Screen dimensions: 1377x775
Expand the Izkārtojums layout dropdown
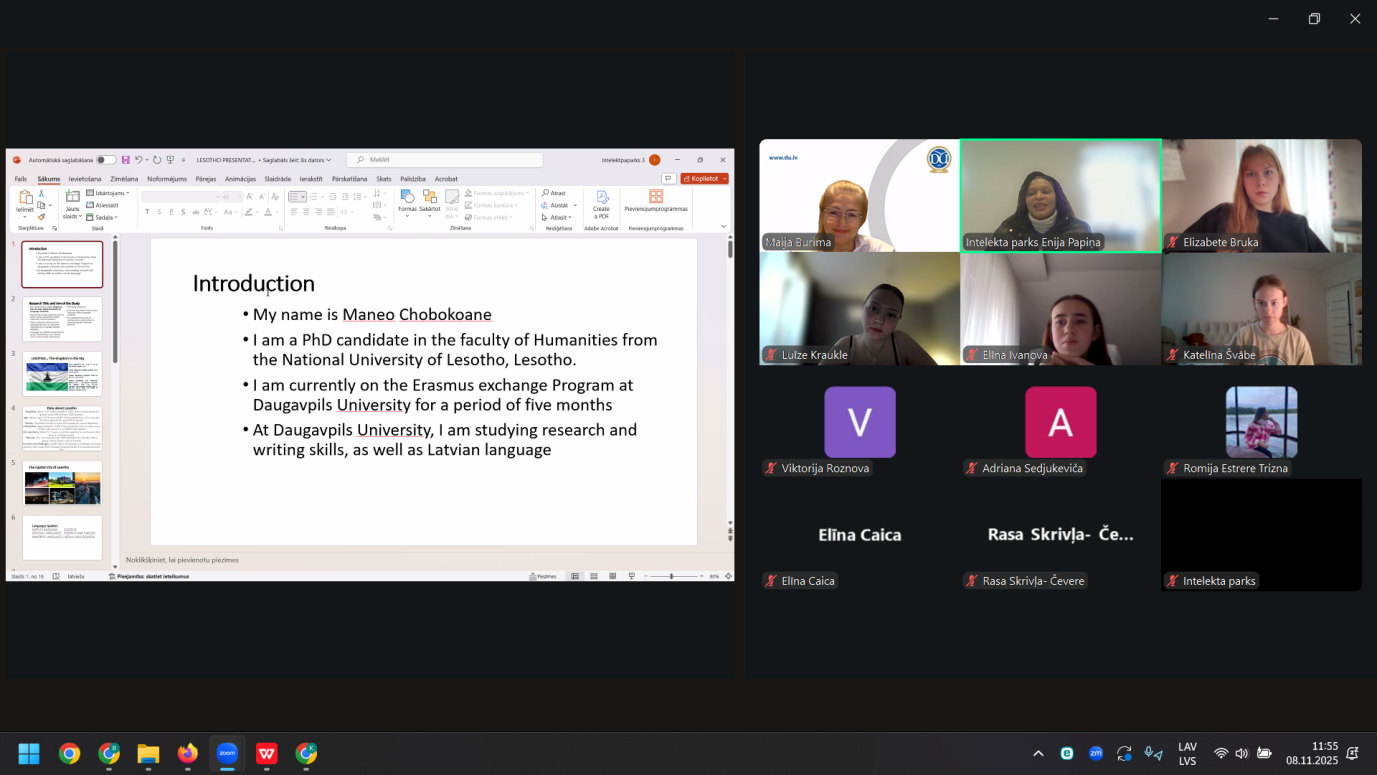(x=109, y=193)
